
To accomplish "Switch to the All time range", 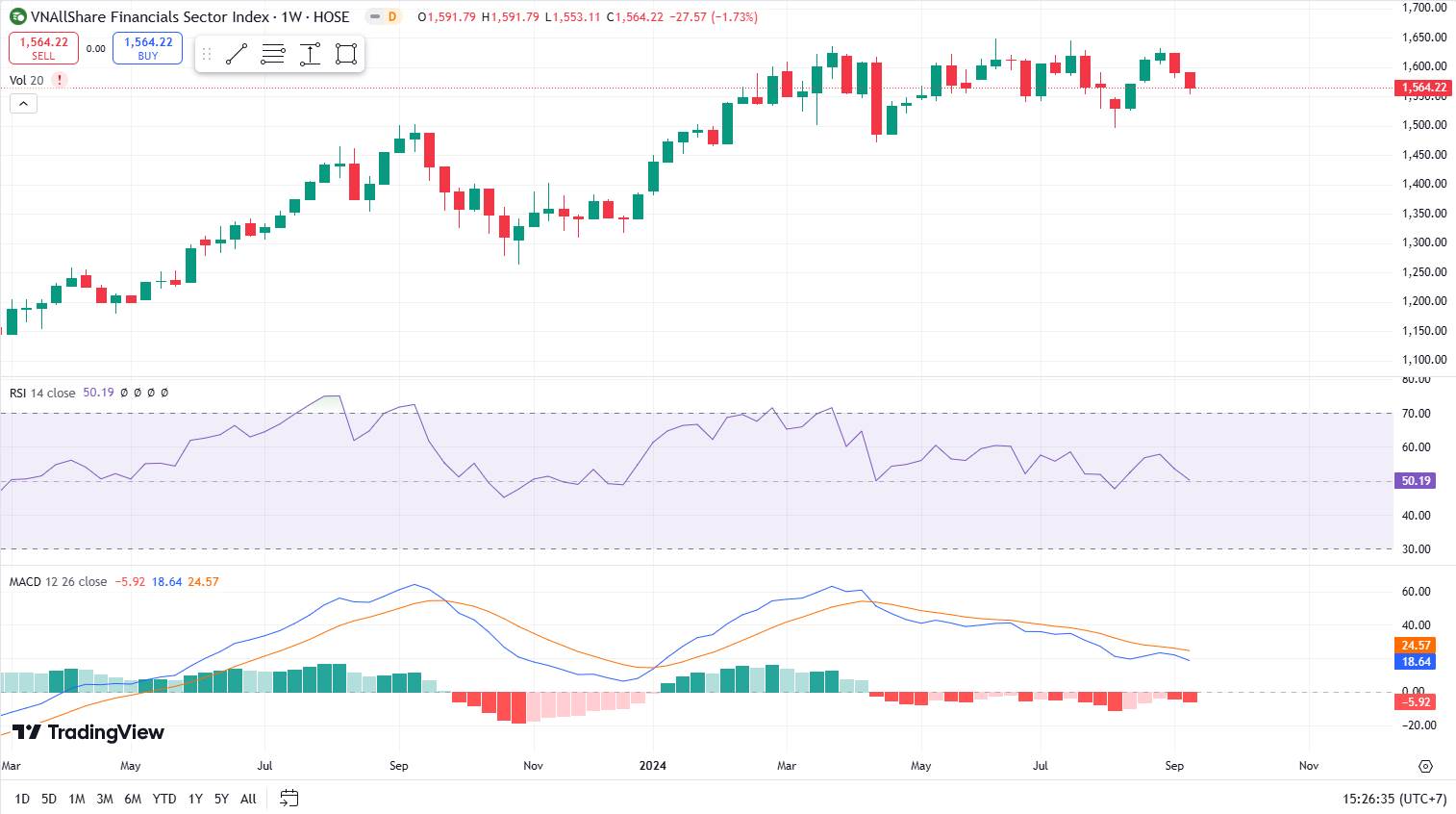I will (x=248, y=799).
